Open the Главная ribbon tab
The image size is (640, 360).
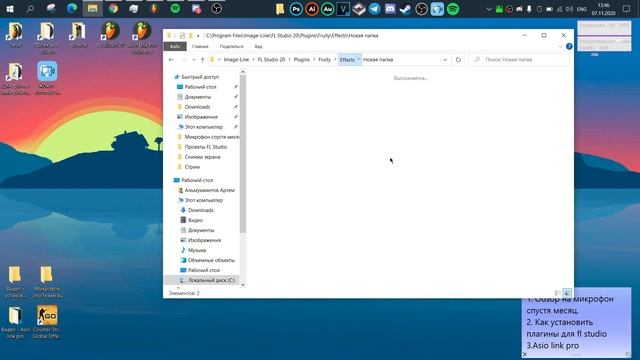click(x=200, y=47)
